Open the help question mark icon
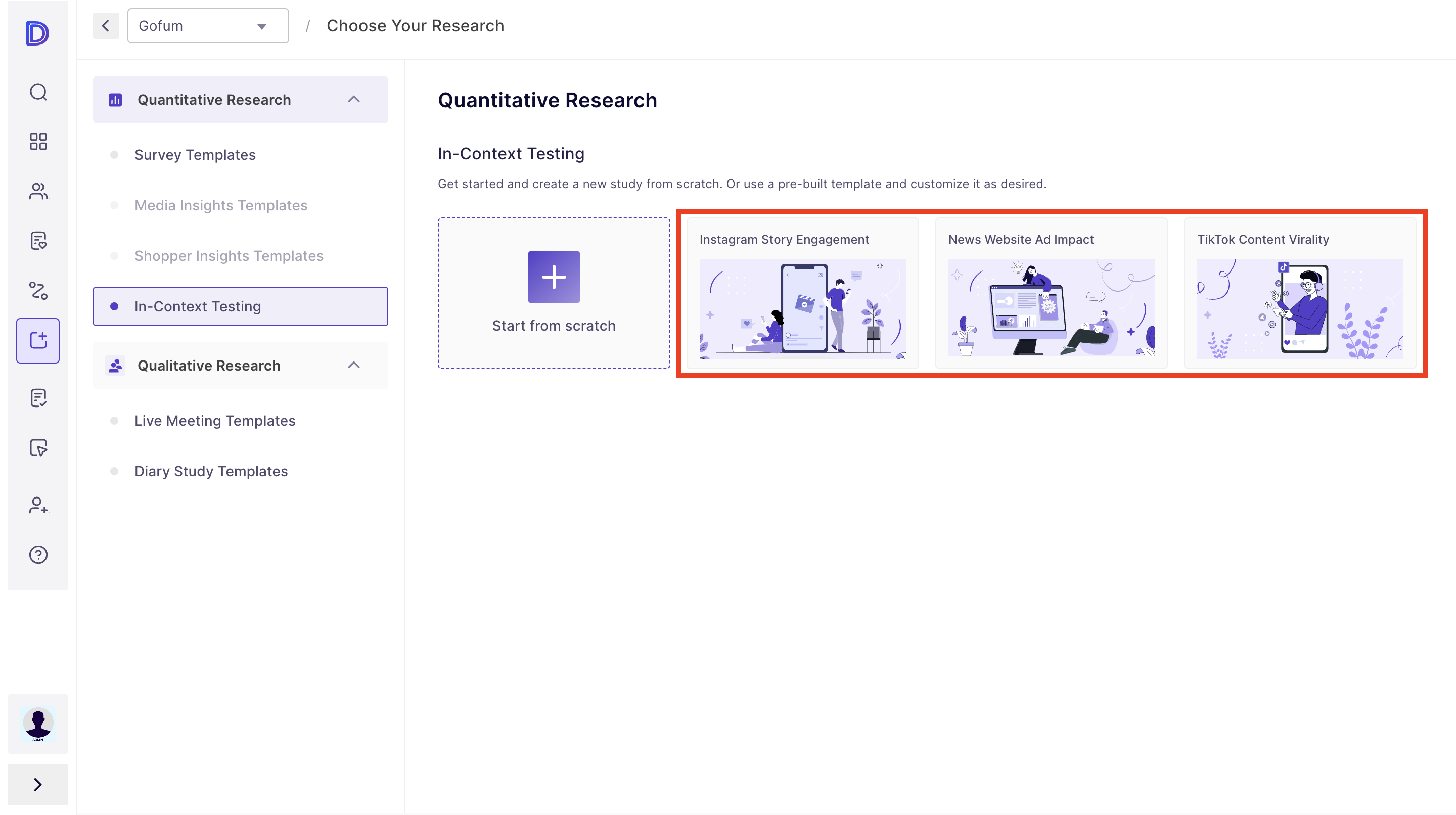The width and height of the screenshot is (1456, 815). [38, 555]
